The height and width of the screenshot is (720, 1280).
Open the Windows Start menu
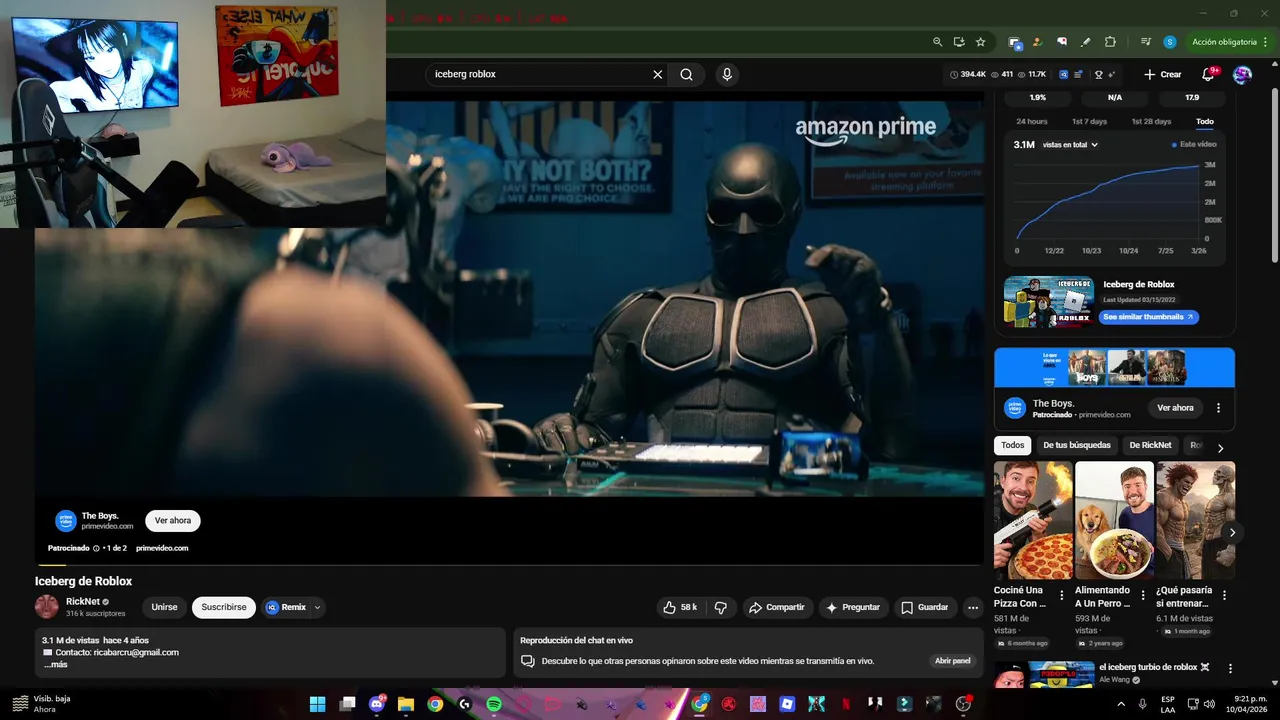pos(318,704)
